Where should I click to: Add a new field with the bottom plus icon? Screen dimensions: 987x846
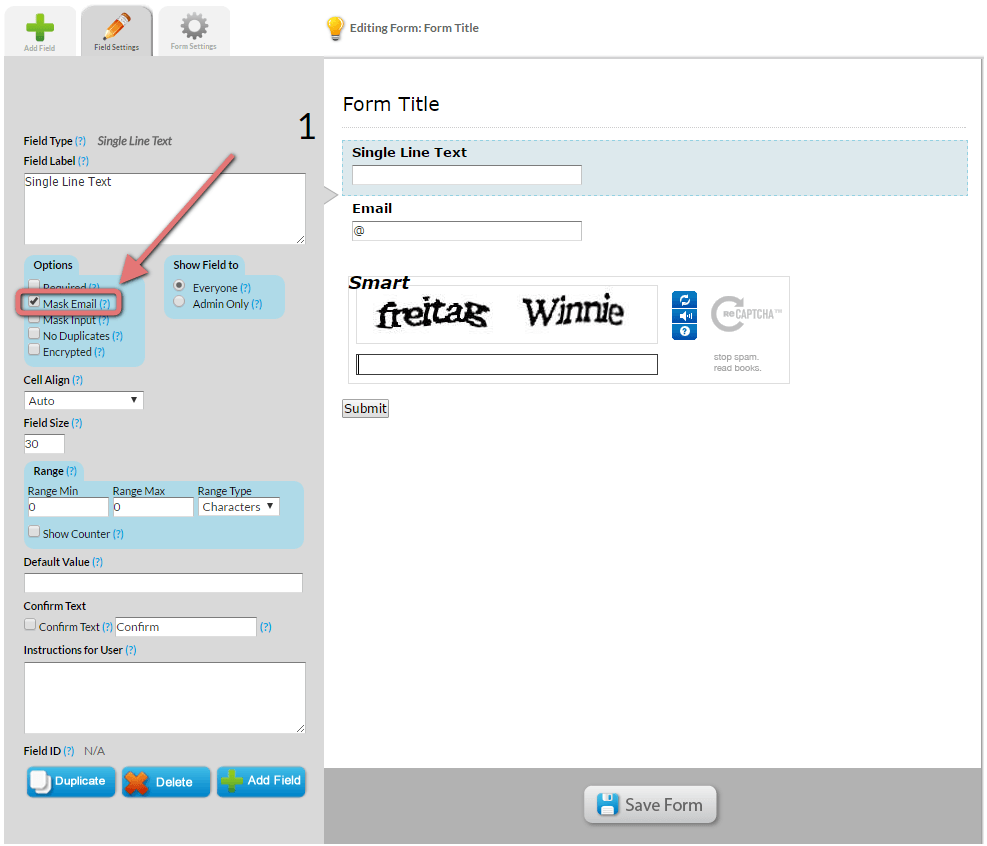tap(232, 781)
